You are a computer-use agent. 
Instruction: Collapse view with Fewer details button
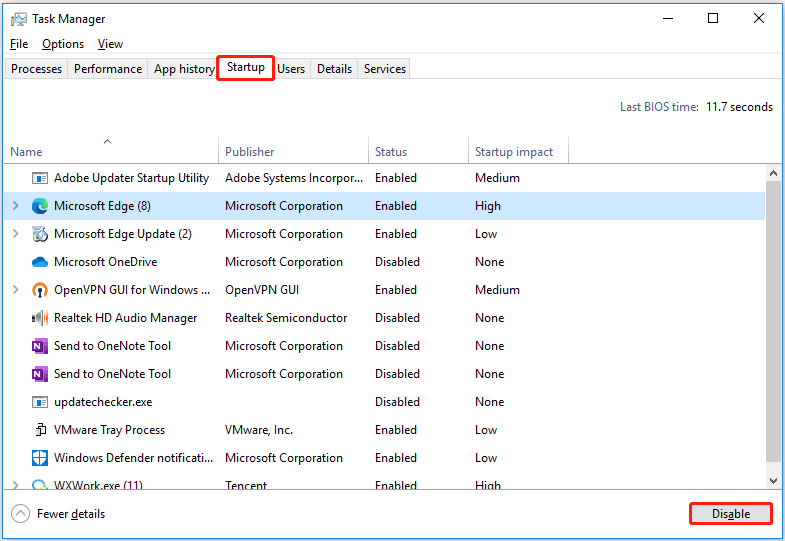(59, 514)
